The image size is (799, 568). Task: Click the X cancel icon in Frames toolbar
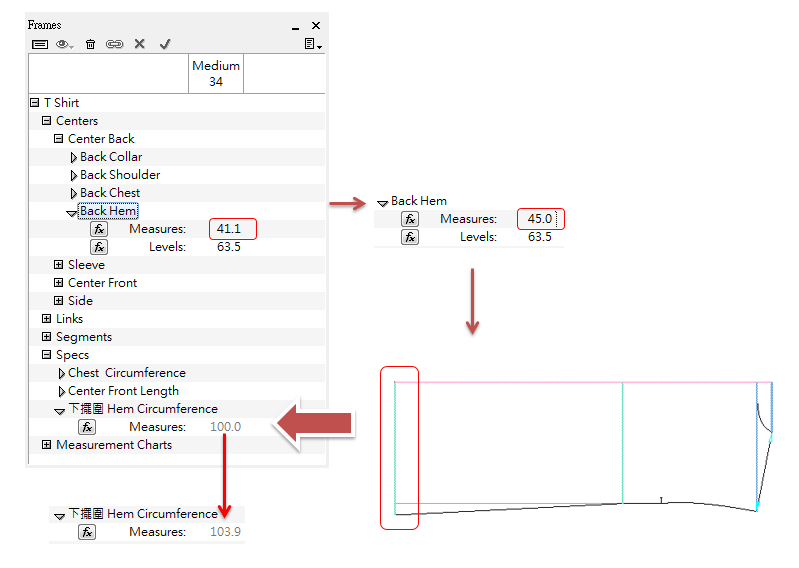pos(140,44)
